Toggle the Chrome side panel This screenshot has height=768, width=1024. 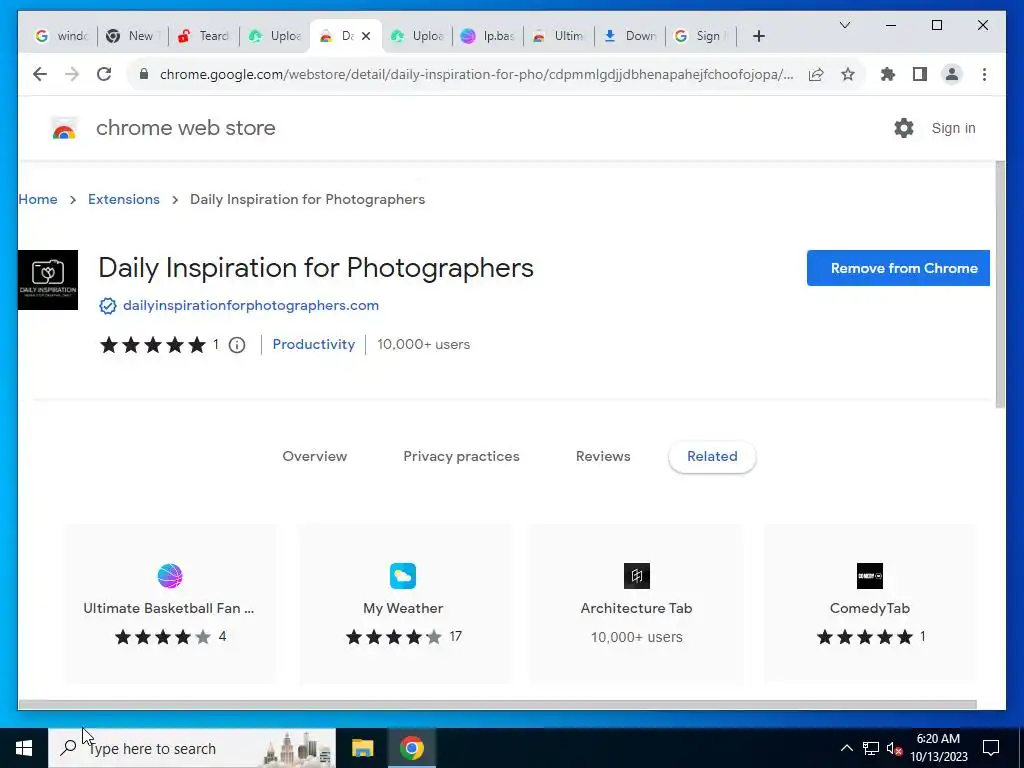point(920,74)
